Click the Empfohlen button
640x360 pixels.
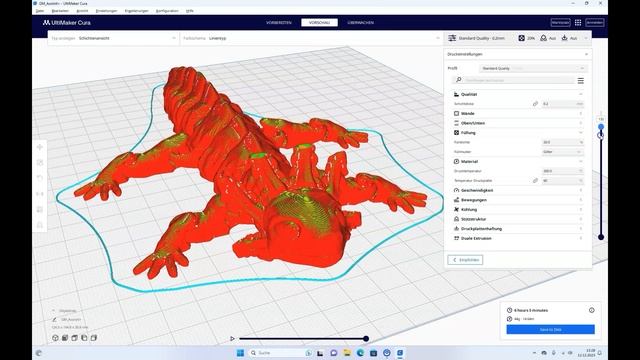465,260
